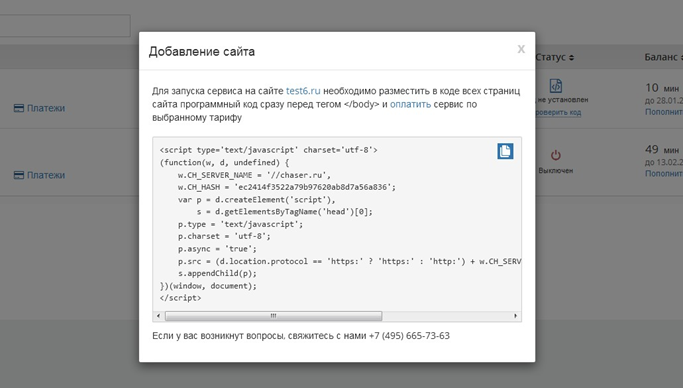Image resolution: width=683 pixels, height=388 pixels.
Task: Close the Добавление сайта dialog
Action: [521, 49]
